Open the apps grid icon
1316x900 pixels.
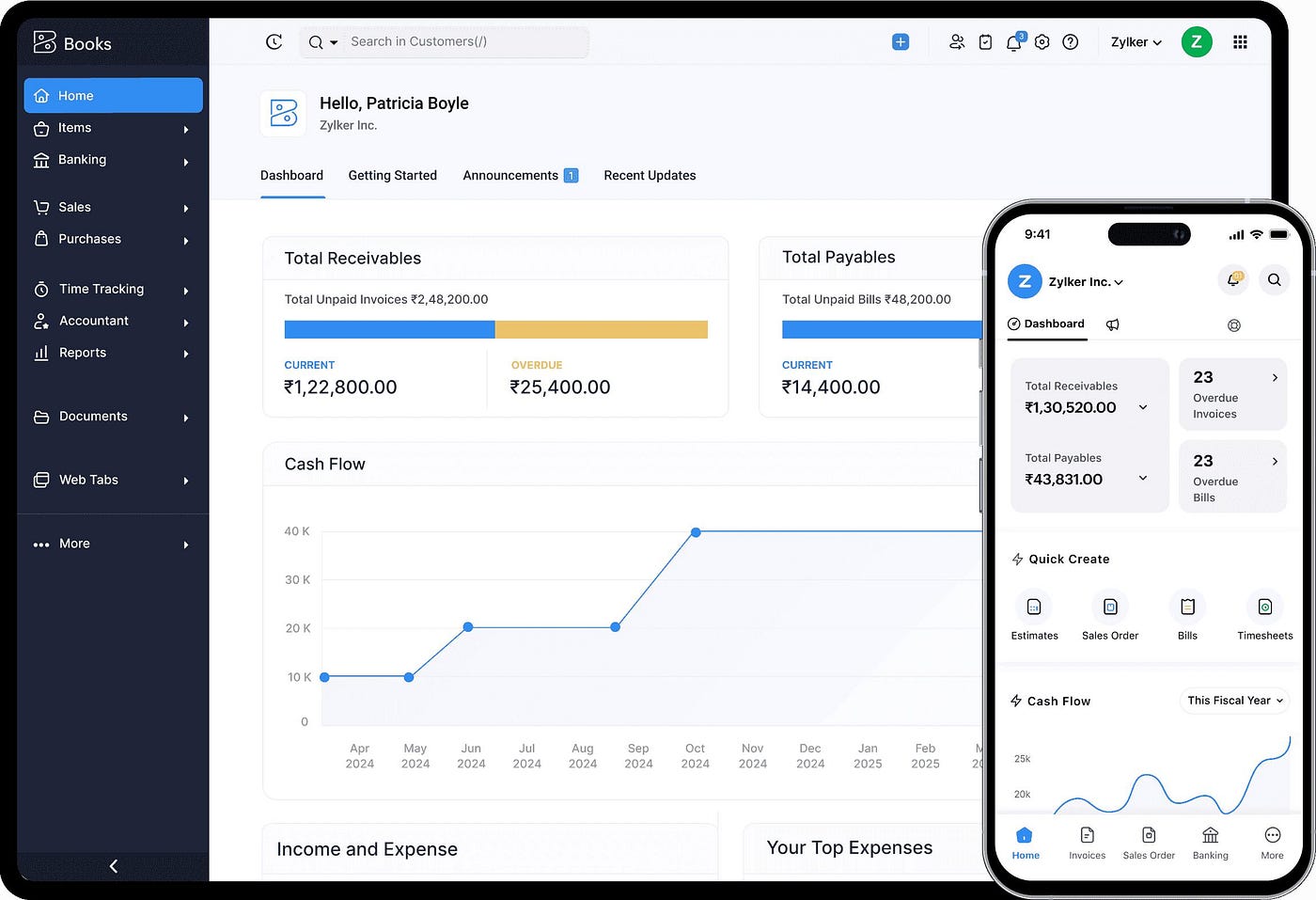(x=1240, y=41)
